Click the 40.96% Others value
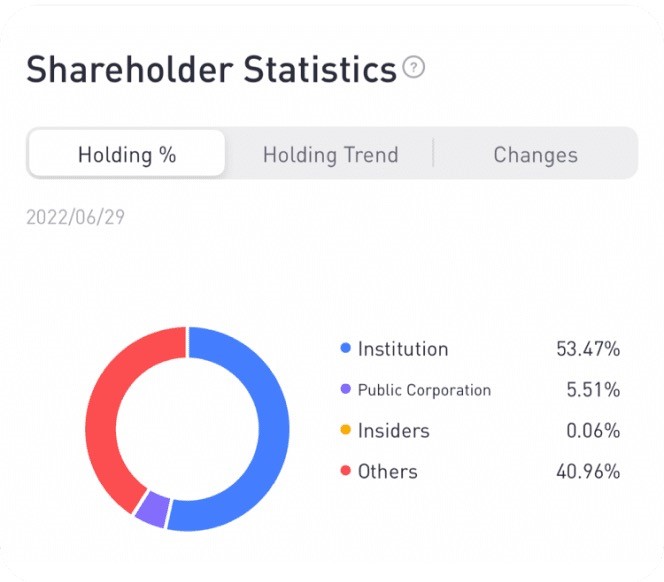 588,471
